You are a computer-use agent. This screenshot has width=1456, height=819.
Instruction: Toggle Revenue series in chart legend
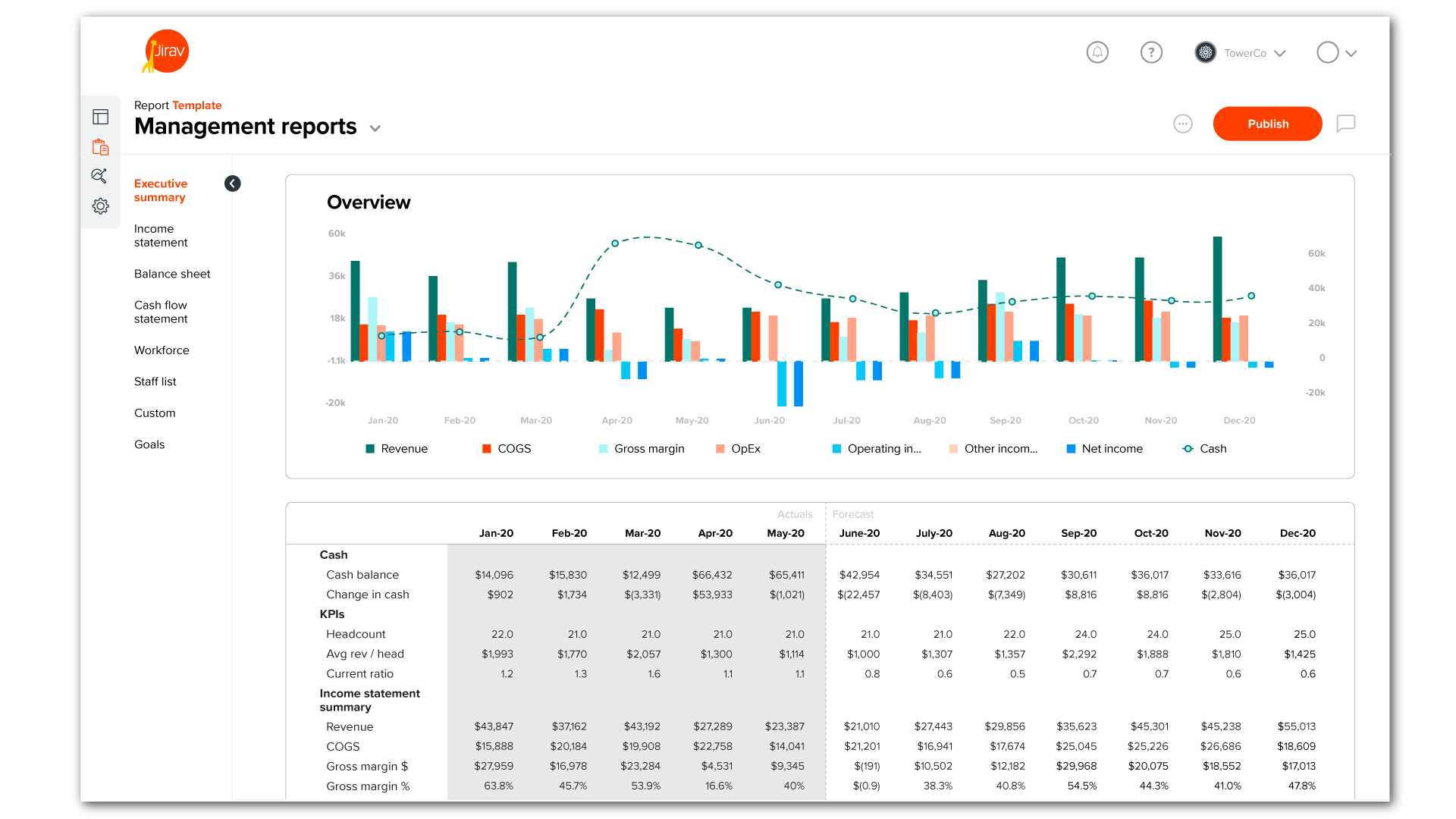pos(397,449)
